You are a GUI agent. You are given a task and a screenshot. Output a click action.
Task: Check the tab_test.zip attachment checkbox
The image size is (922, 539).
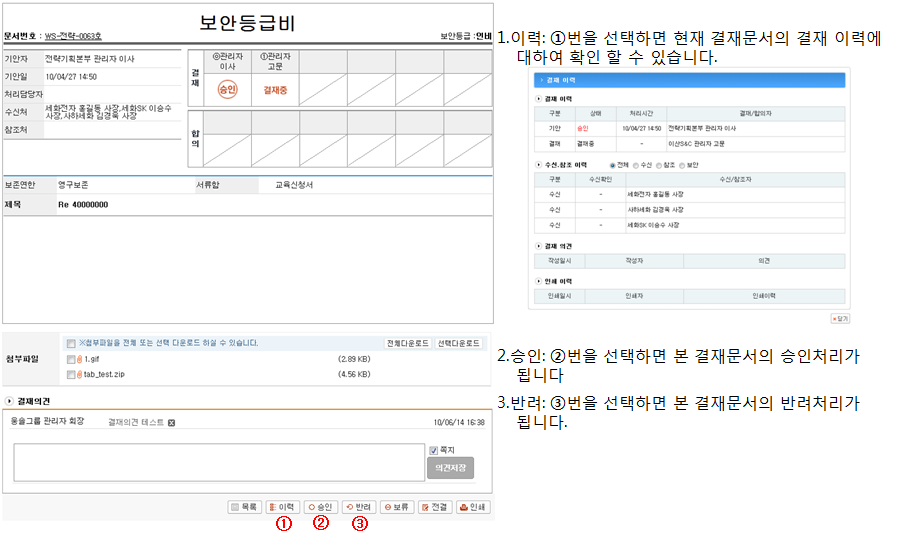pos(70,375)
